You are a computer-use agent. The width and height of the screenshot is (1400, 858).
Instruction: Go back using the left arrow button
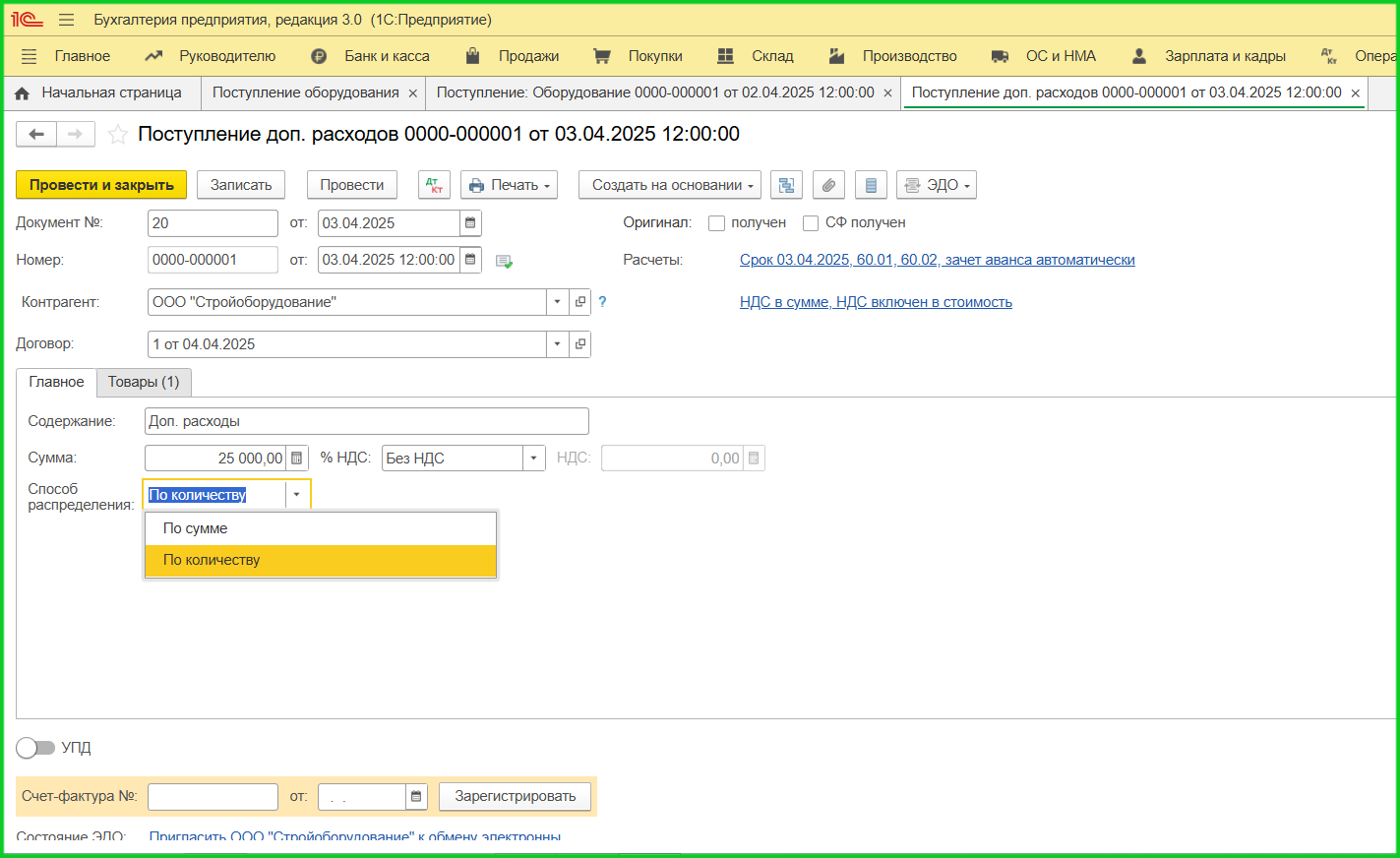[x=36, y=135]
